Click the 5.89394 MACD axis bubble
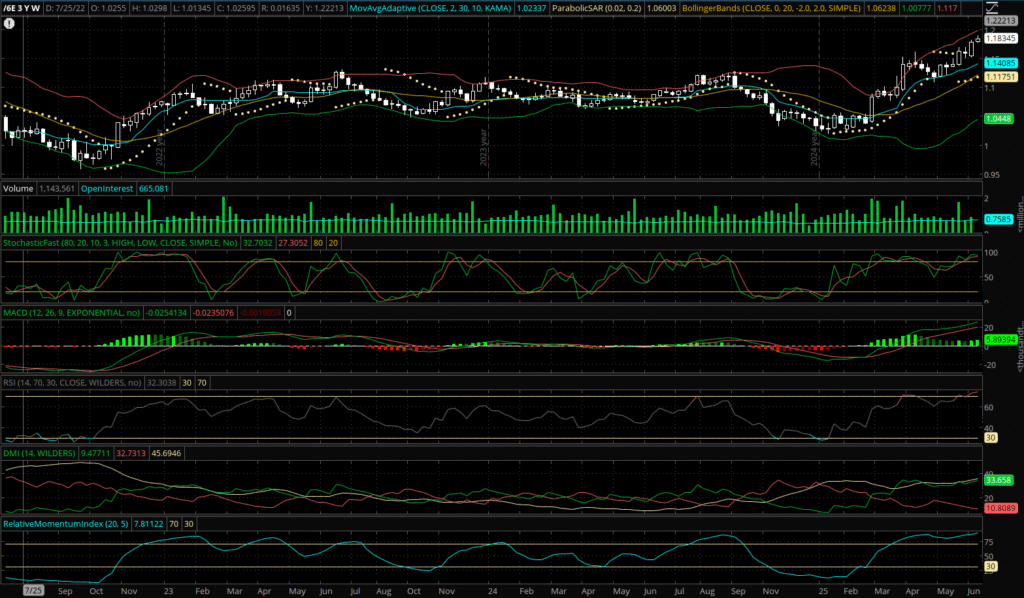This screenshot has width=1024, height=598. 1000,339
